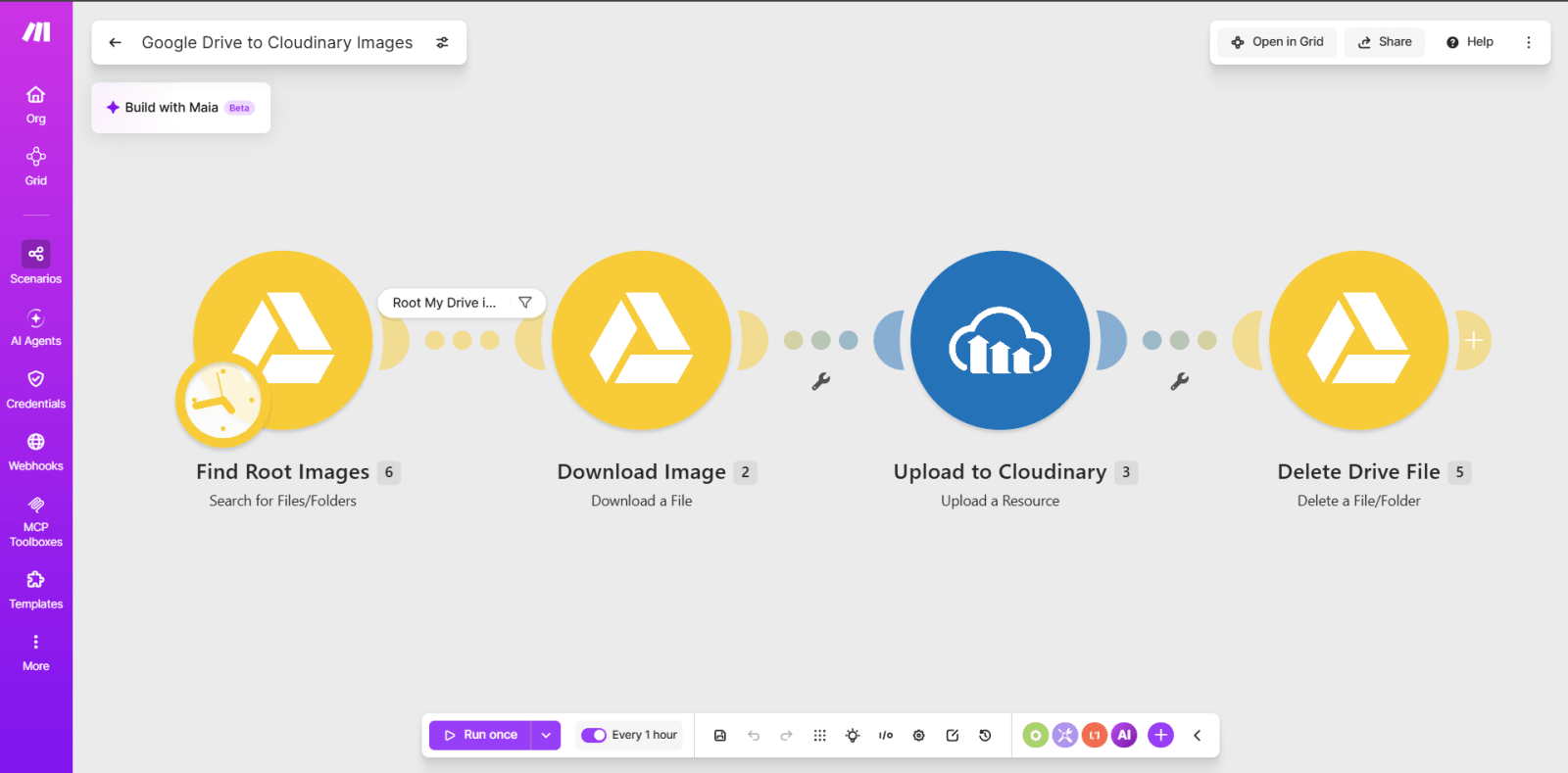Click wrench between Cloudinary and Delete Drive File
Screen dimensions: 1568x773
click(1180, 381)
